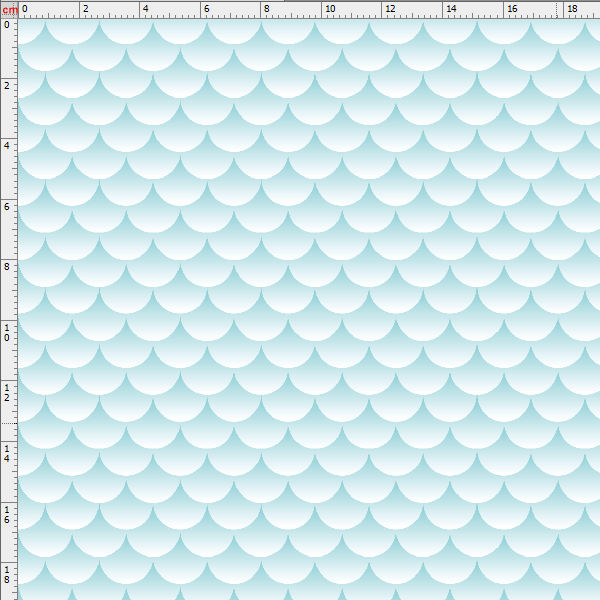Click the 10 mark on horizontal ruler
Viewport: 600px width, 600px height.
click(330, 8)
